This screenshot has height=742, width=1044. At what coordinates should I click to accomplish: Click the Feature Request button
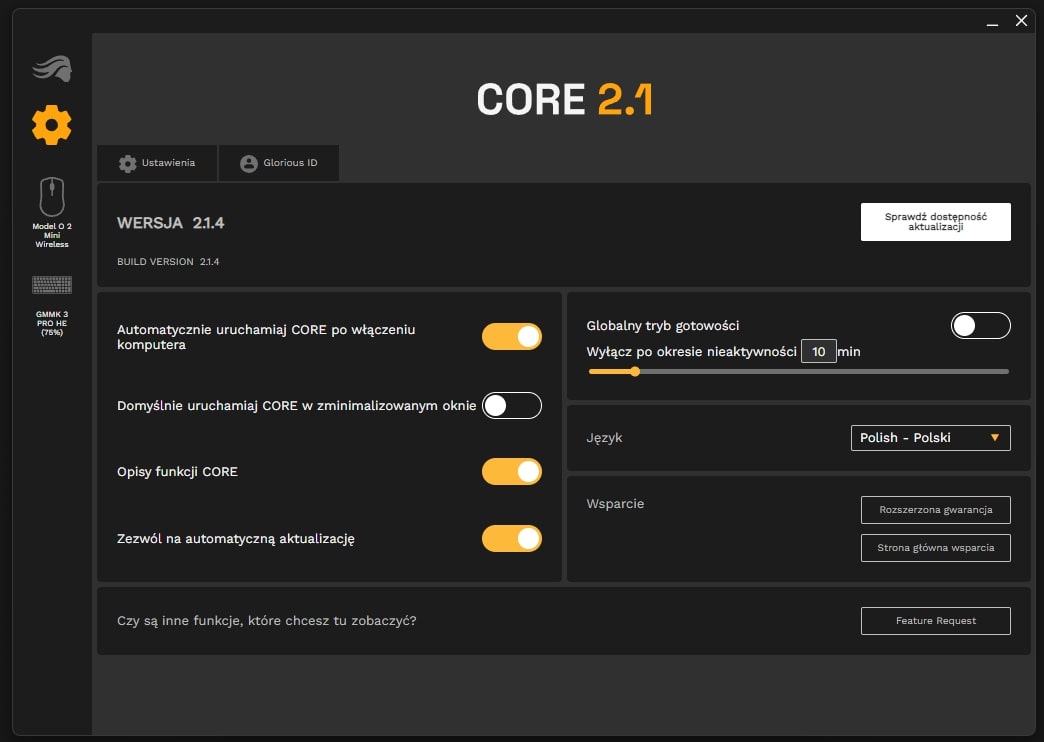coord(935,621)
